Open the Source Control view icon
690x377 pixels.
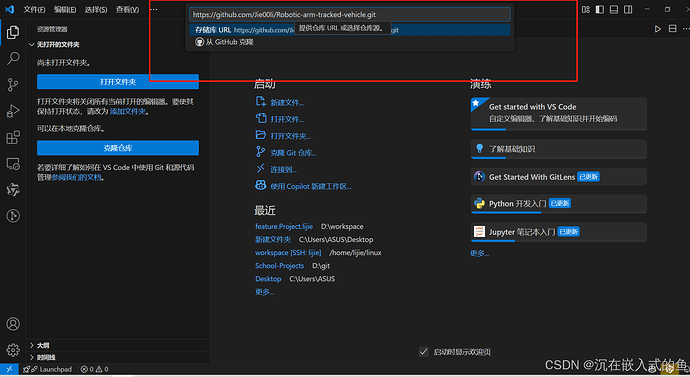point(13,84)
